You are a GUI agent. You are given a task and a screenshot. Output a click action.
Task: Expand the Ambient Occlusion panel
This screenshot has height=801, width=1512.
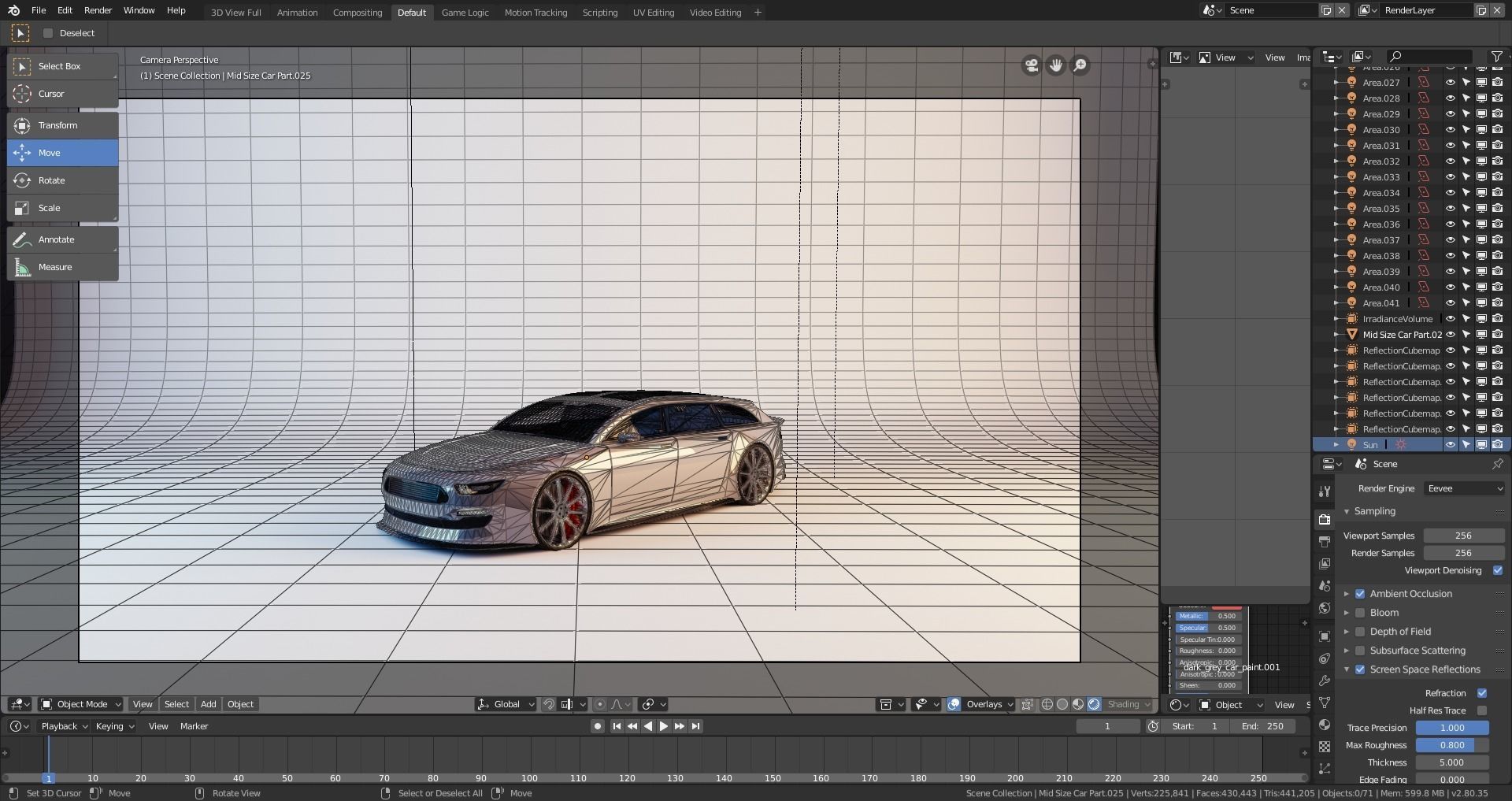[x=1347, y=594]
